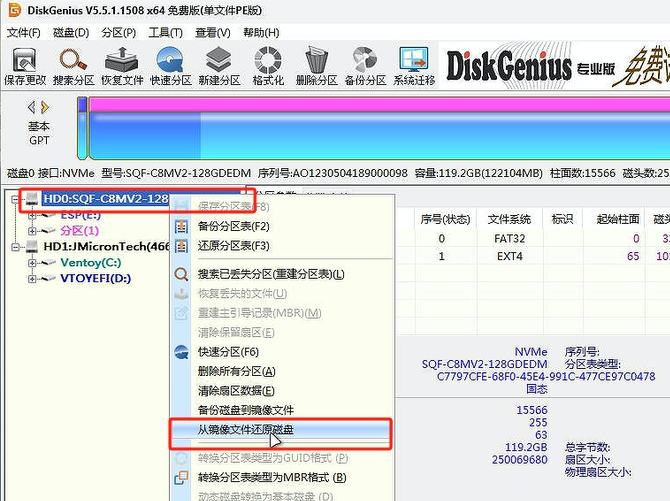Click the New Partition (新建分区) toolbar icon

(219, 66)
